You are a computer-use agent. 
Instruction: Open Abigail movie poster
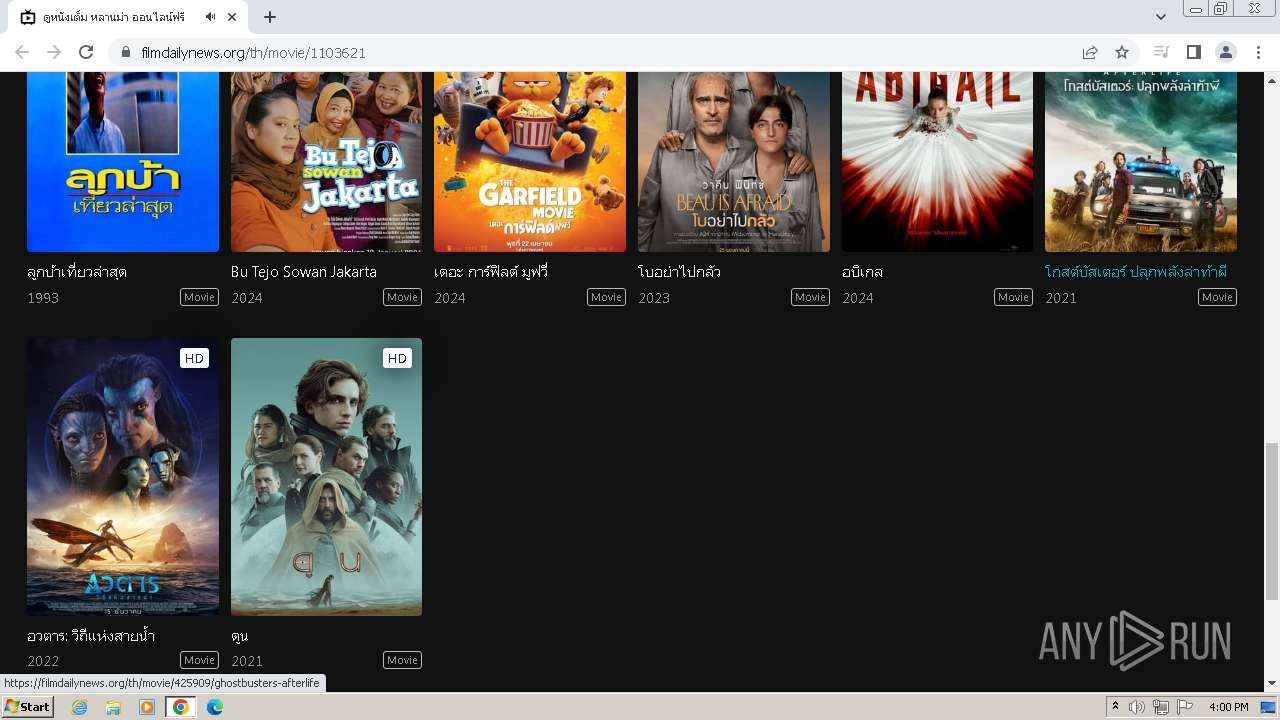[x=937, y=162]
